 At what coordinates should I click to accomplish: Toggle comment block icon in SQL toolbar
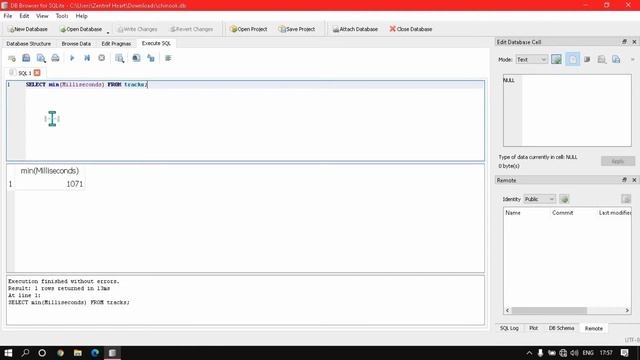tap(168, 58)
